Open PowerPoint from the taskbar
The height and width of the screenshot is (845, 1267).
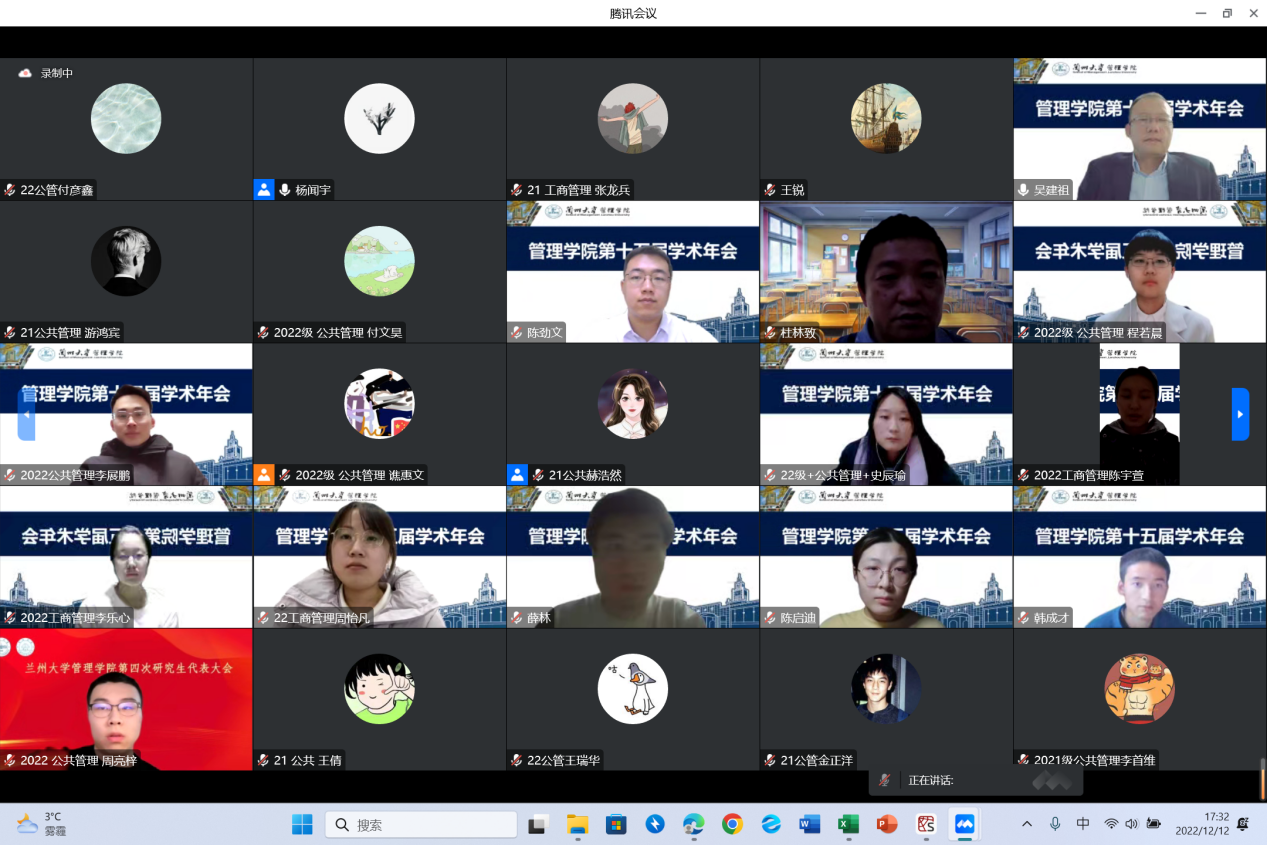[887, 824]
